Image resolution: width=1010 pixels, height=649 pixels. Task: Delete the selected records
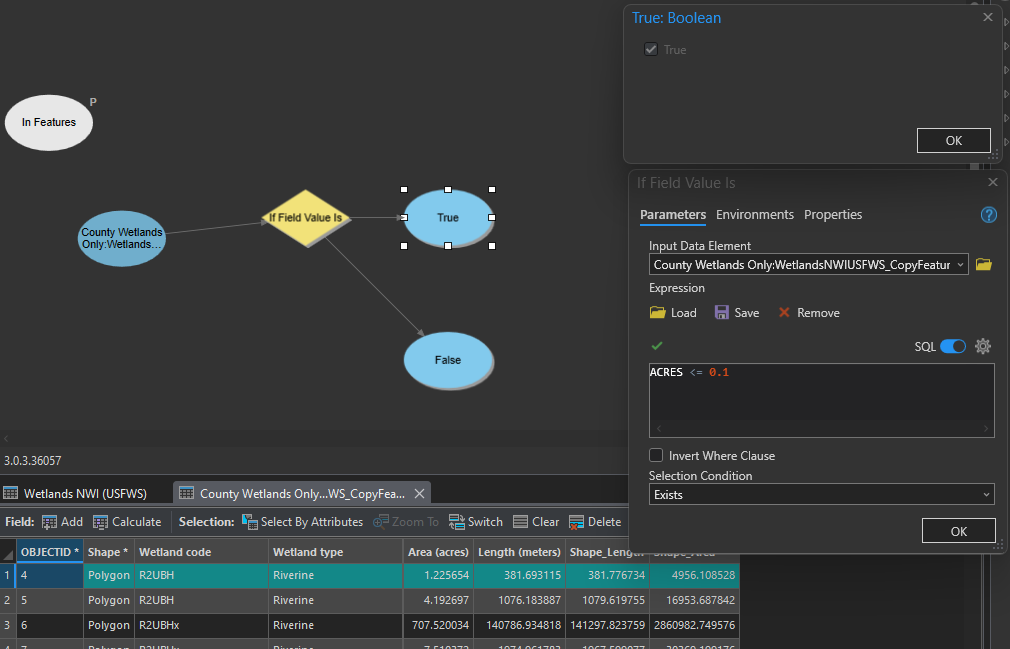click(595, 521)
